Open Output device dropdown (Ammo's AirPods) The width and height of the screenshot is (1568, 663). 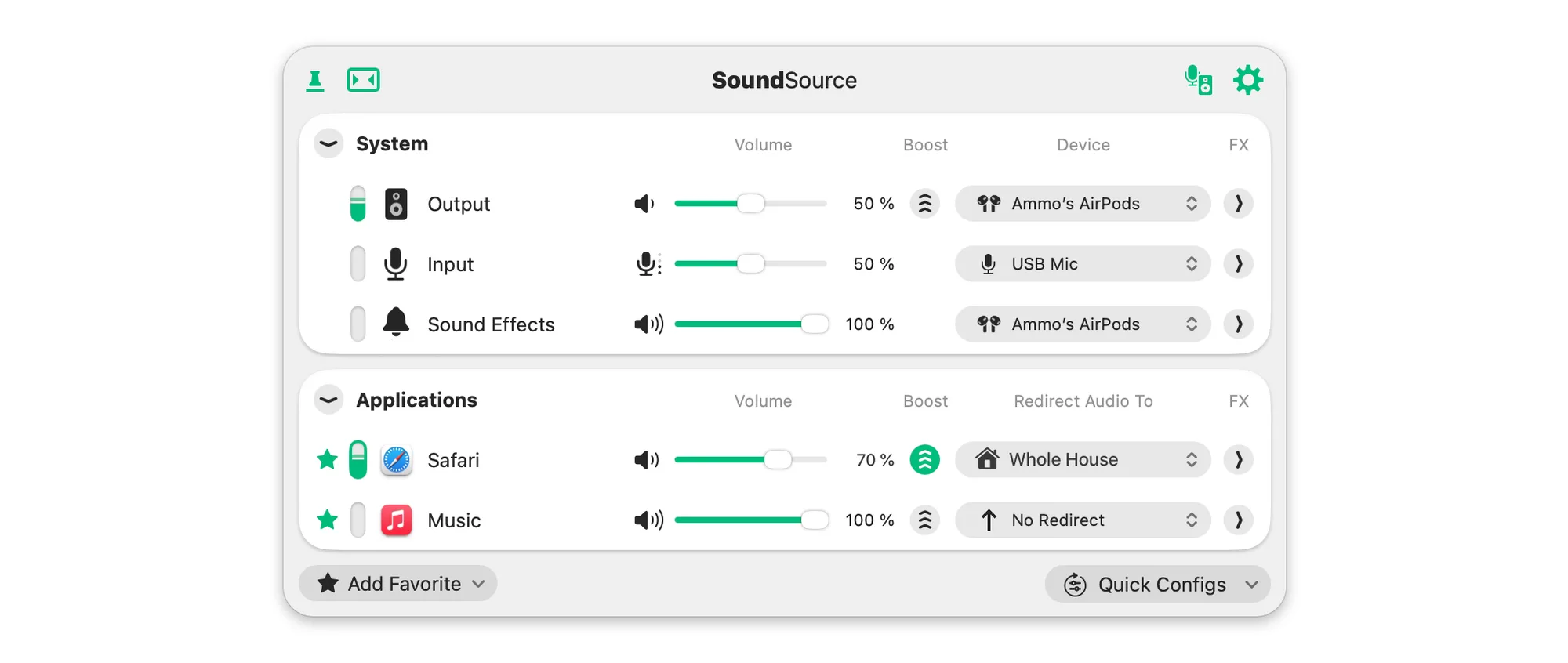tap(1083, 204)
